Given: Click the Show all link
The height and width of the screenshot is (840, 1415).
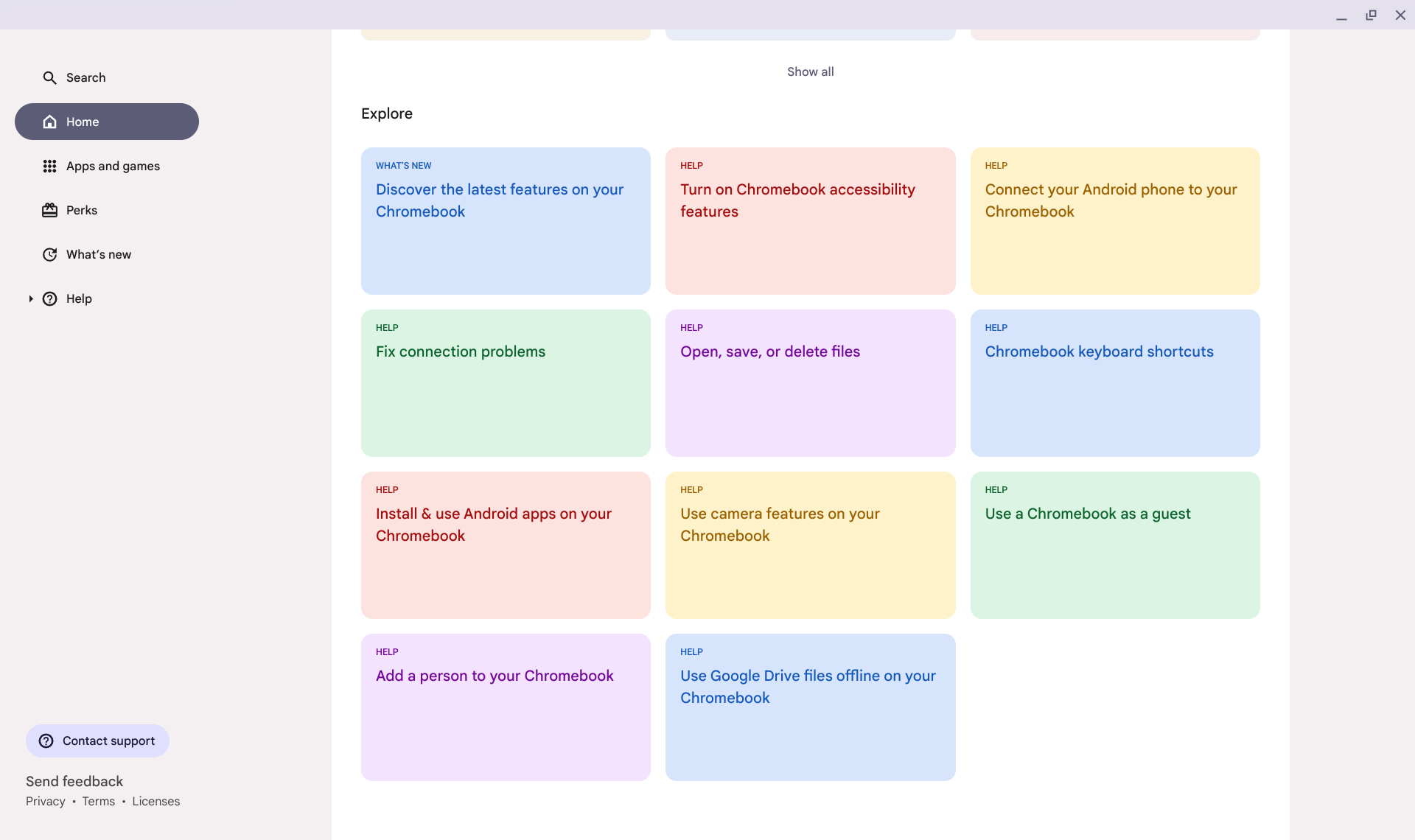Looking at the screenshot, I should coord(810,71).
